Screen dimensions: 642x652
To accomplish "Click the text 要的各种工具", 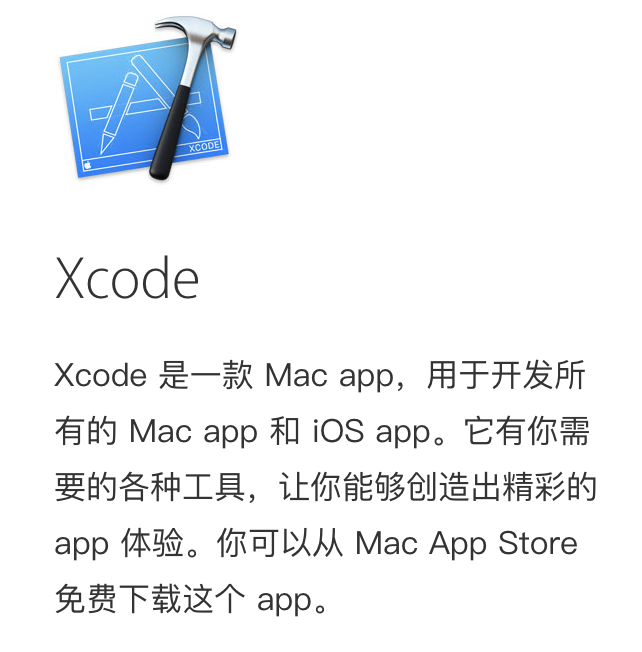I will [x=150, y=487].
